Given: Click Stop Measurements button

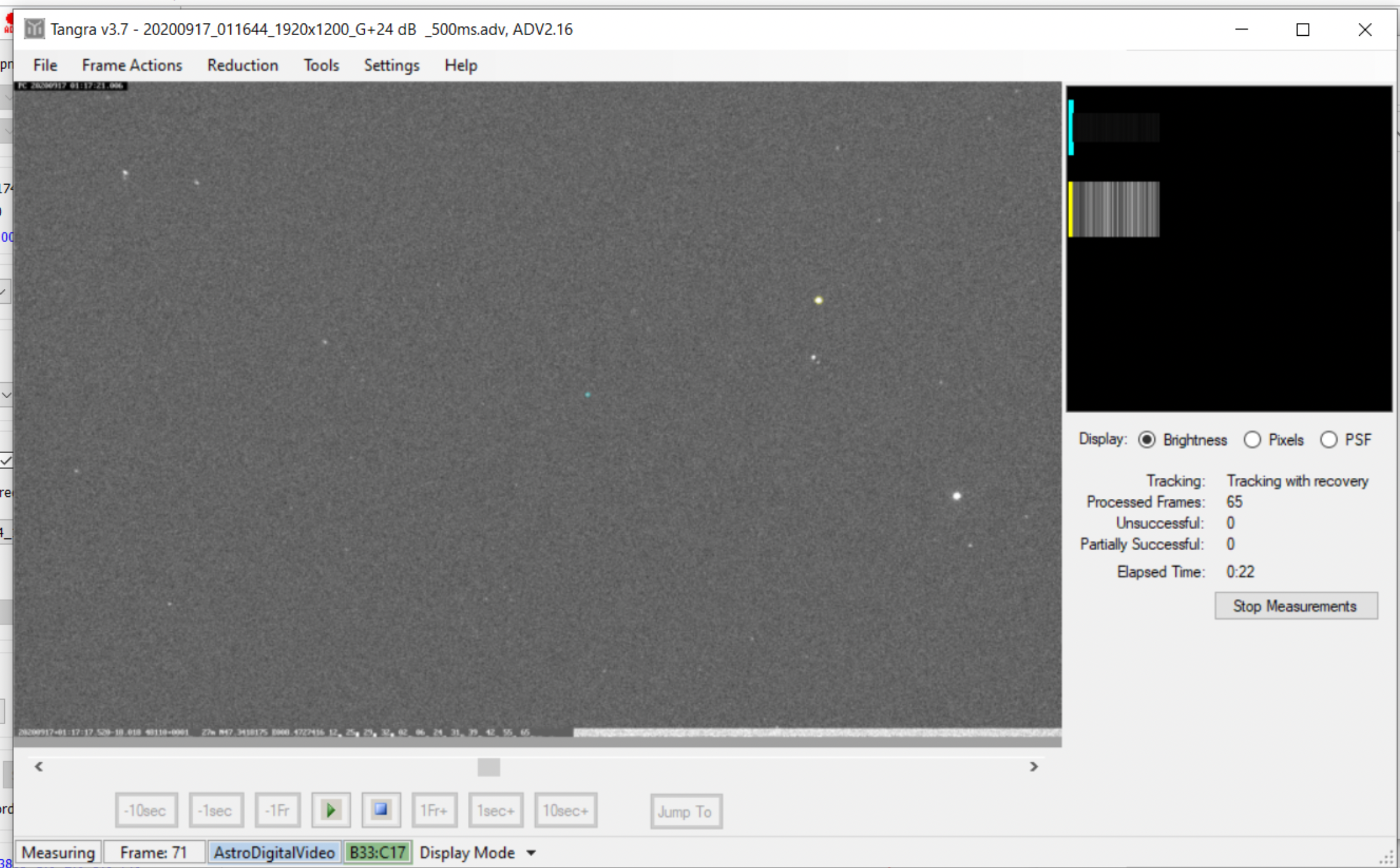Looking at the screenshot, I should 1295,606.
